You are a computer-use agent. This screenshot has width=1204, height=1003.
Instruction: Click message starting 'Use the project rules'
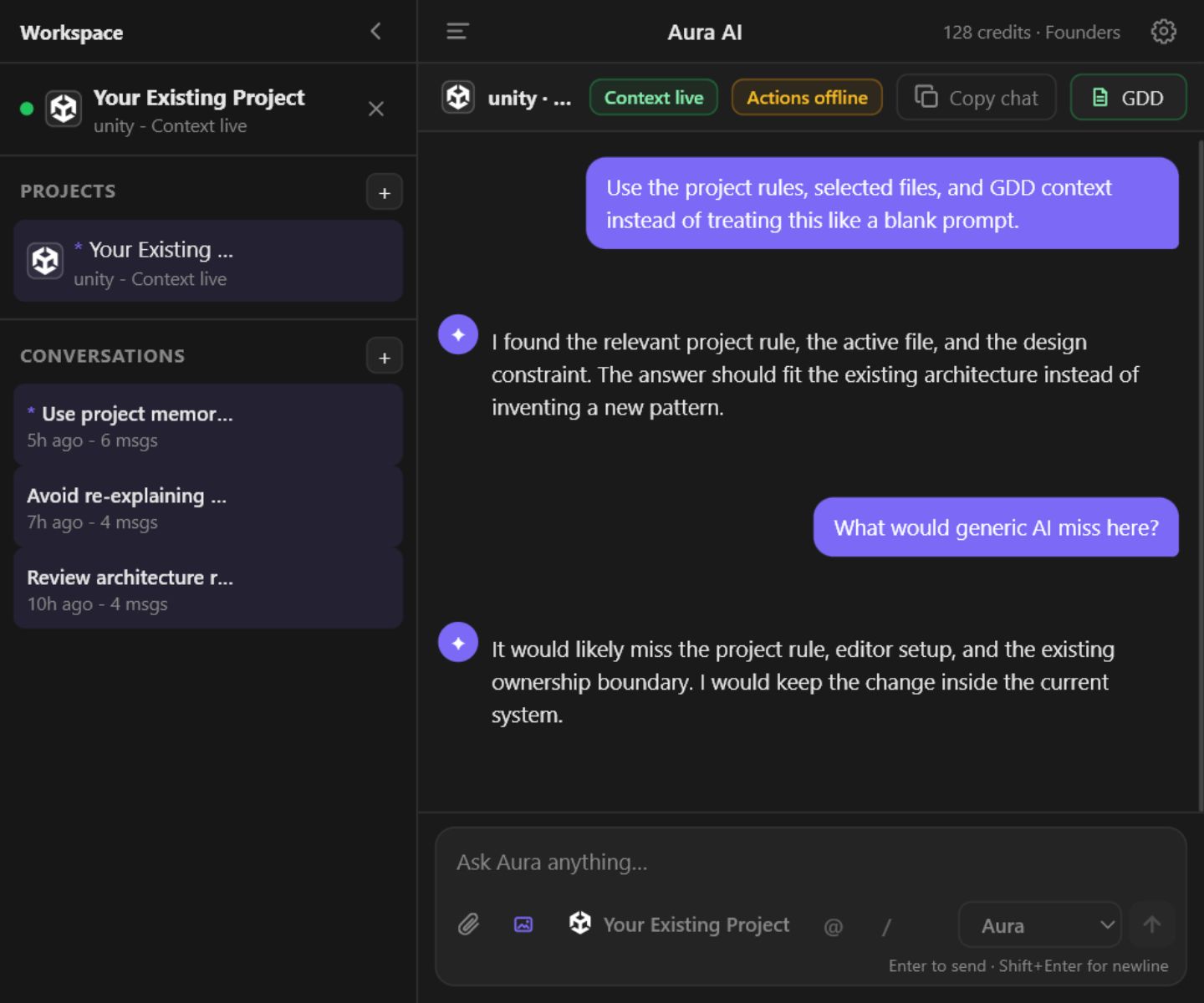882,203
